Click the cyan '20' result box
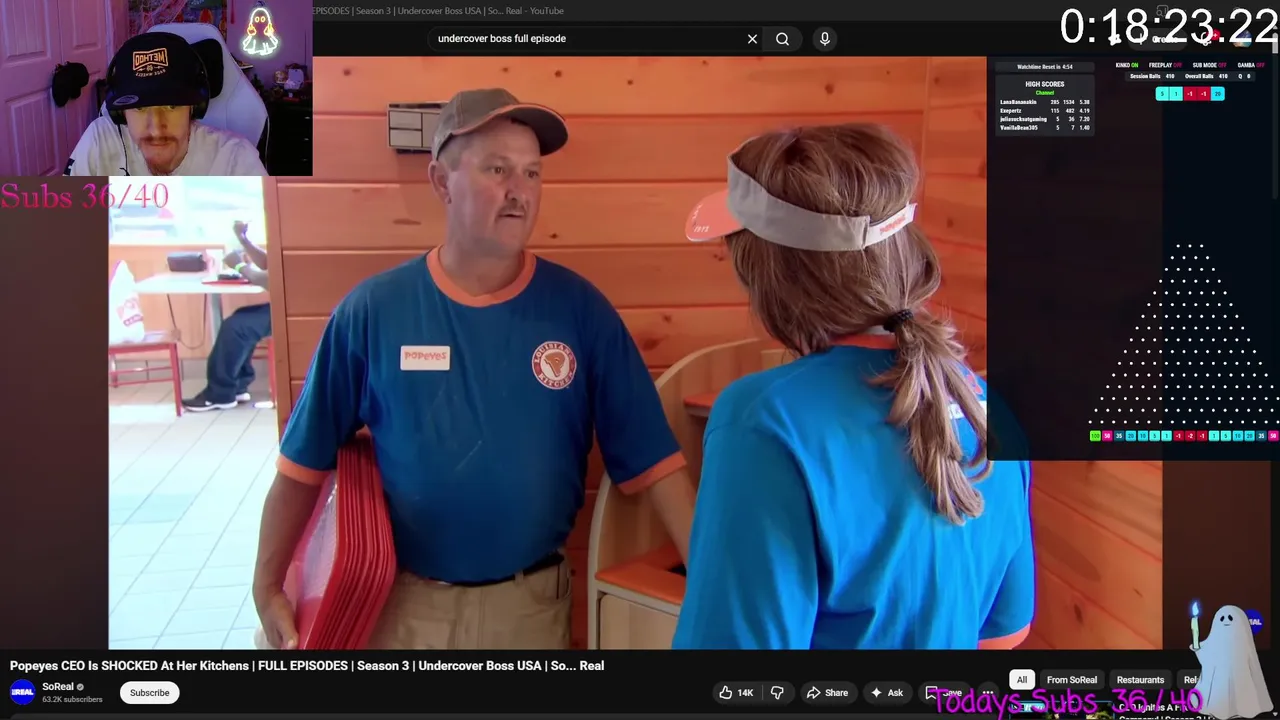Image resolution: width=1280 pixels, height=720 pixels. (1217, 94)
